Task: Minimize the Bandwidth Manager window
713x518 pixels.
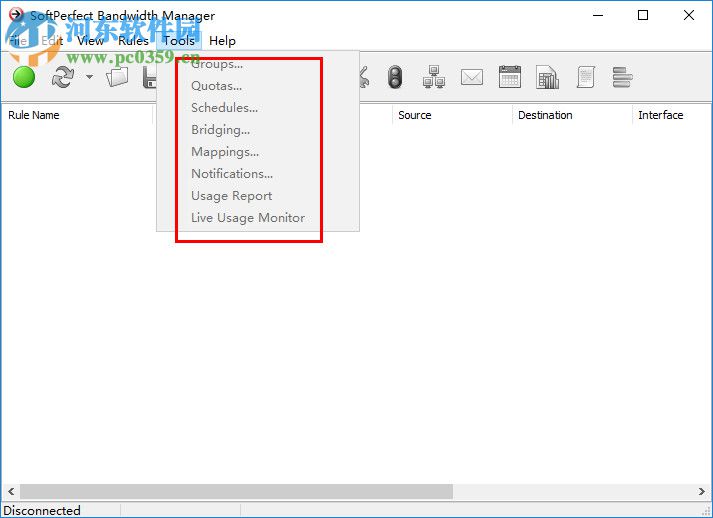Action: tap(598, 15)
